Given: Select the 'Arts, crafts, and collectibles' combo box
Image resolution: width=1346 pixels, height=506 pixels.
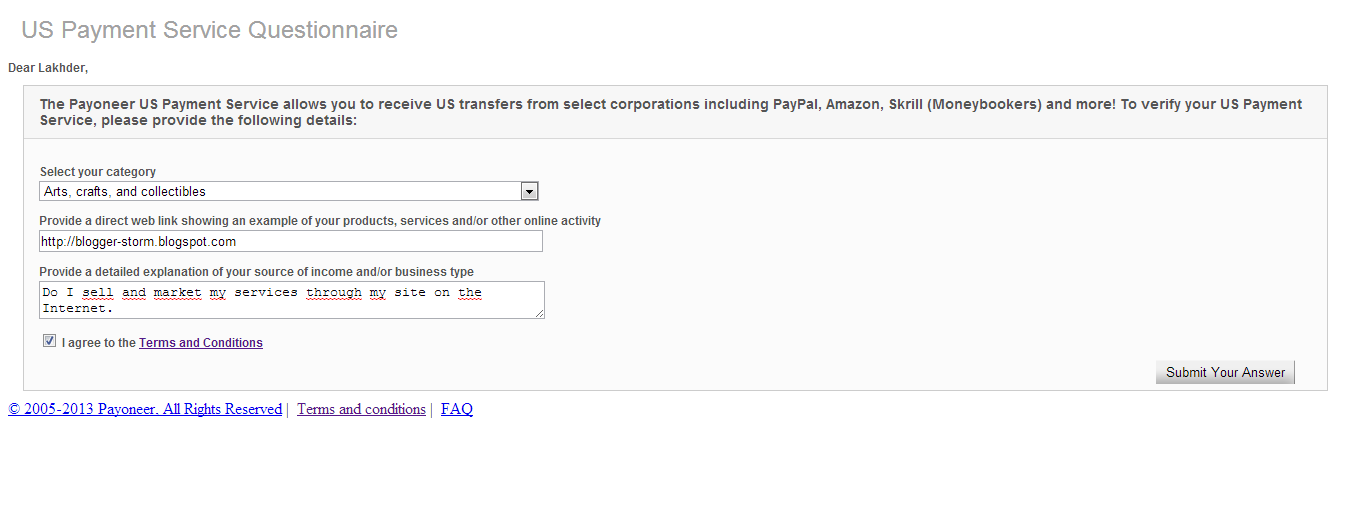Looking at the screenshot, I should (289, 191).
